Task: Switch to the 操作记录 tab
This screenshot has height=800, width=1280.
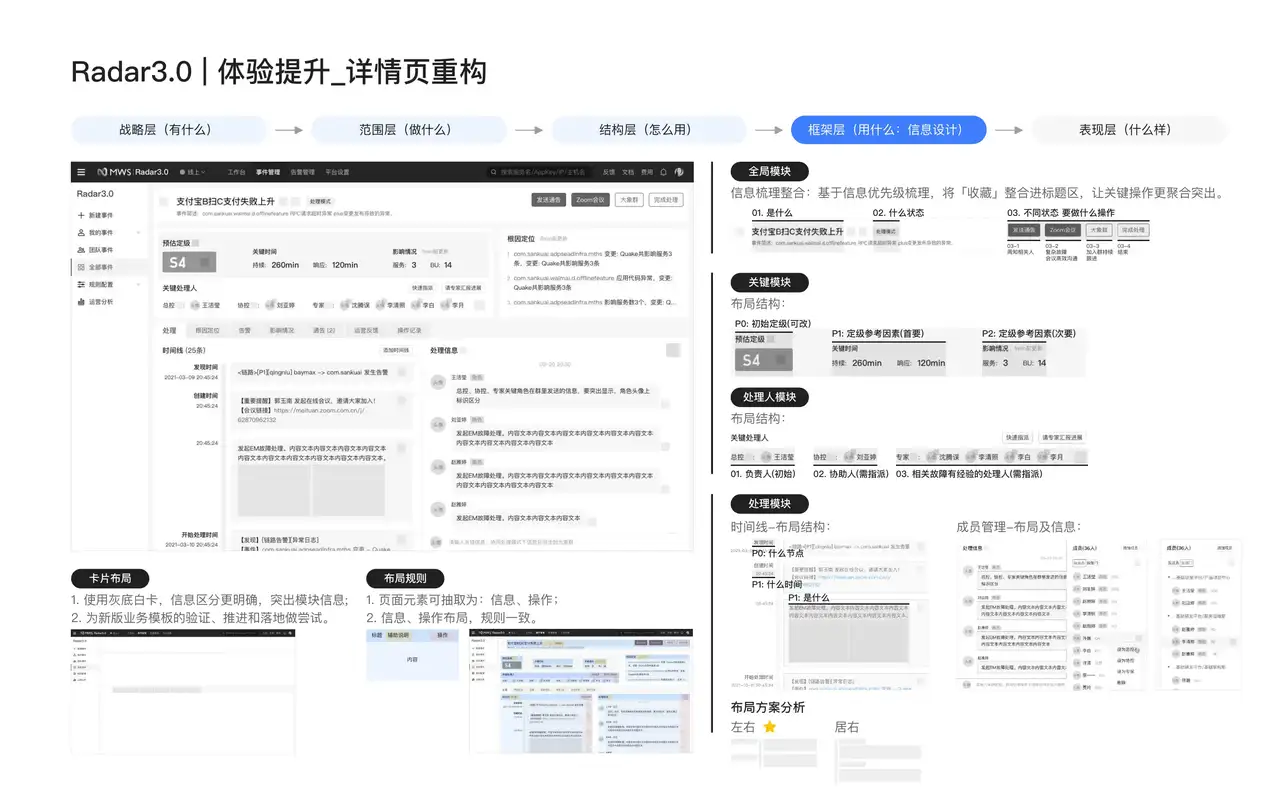Action: pyautogui.click(x=410, y=330)
